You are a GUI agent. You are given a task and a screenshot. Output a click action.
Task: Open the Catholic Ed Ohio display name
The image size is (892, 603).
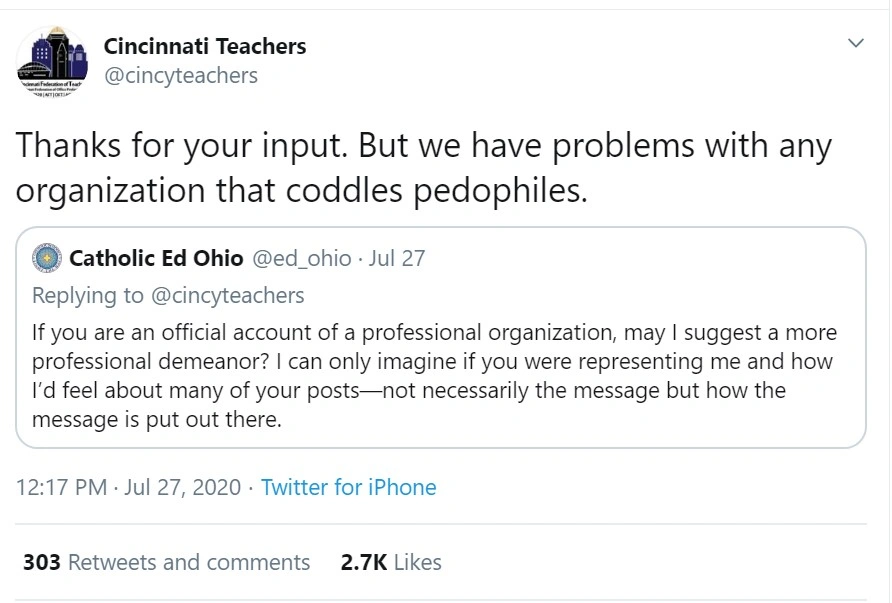click(156, 259)
